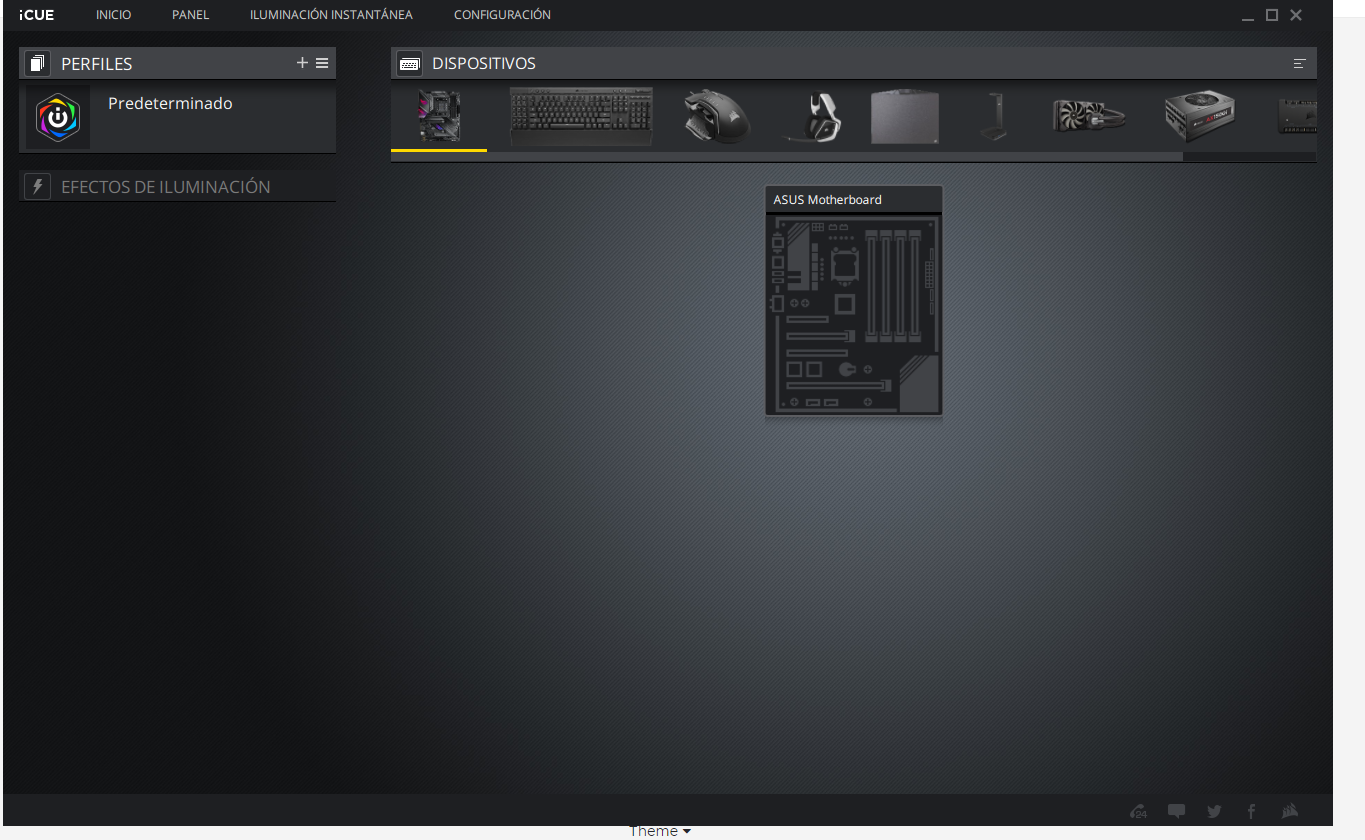
Task: Open the profiles list menu icon
Action: click(322, 63)
